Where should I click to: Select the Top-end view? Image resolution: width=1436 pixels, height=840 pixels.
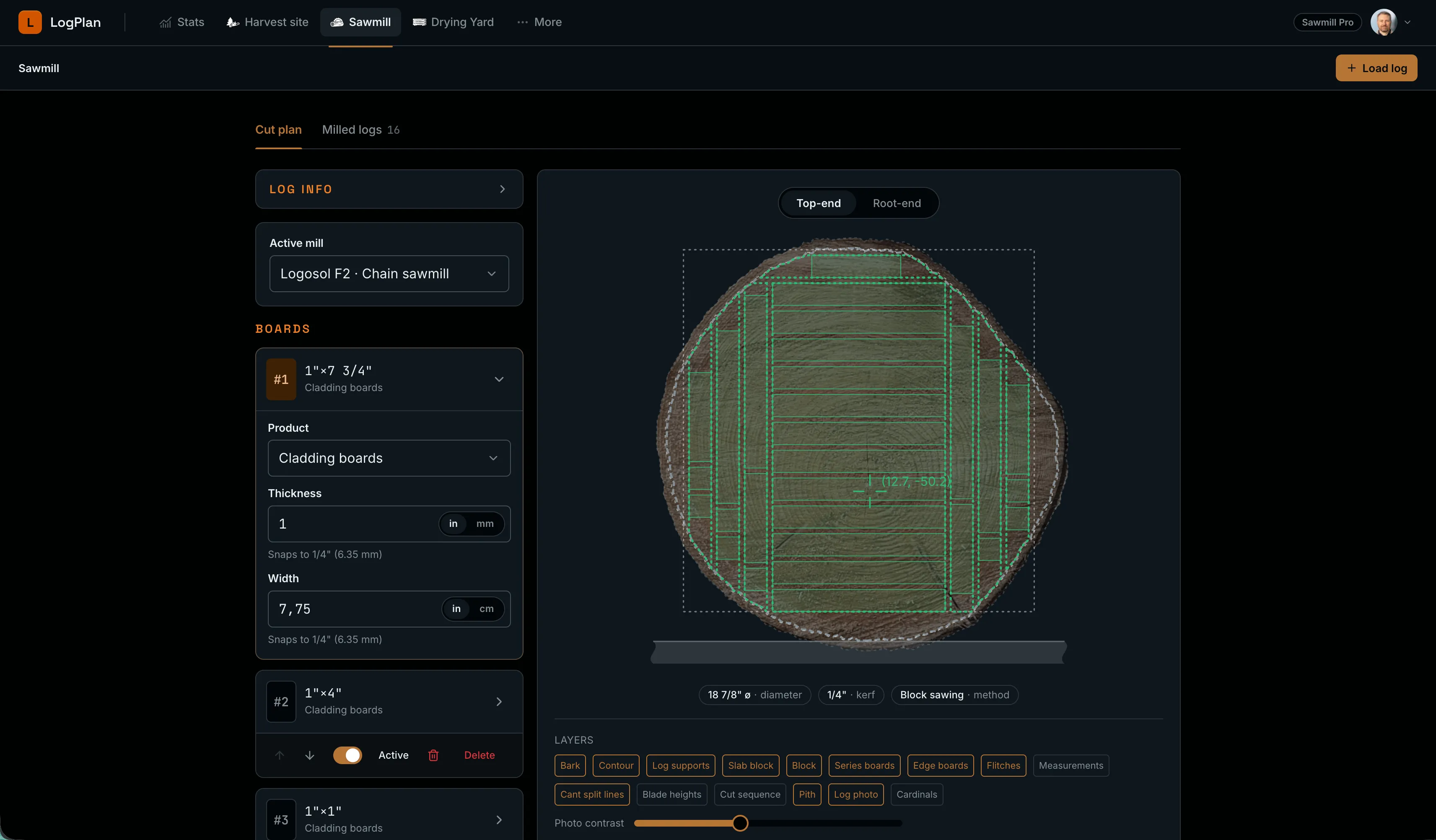tap(818, 203)
